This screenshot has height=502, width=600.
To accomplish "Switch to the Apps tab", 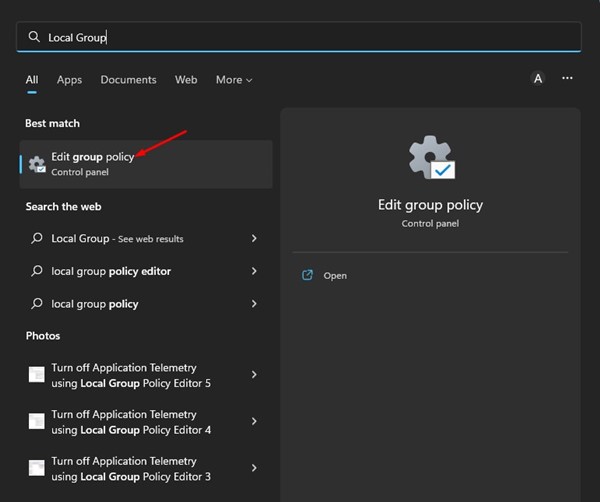I will [x=69, y=80].
